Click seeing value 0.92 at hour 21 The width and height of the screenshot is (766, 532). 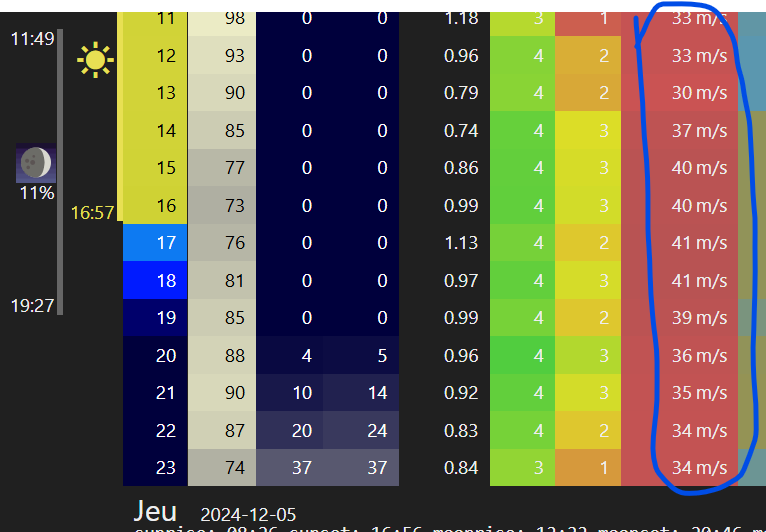461,393
